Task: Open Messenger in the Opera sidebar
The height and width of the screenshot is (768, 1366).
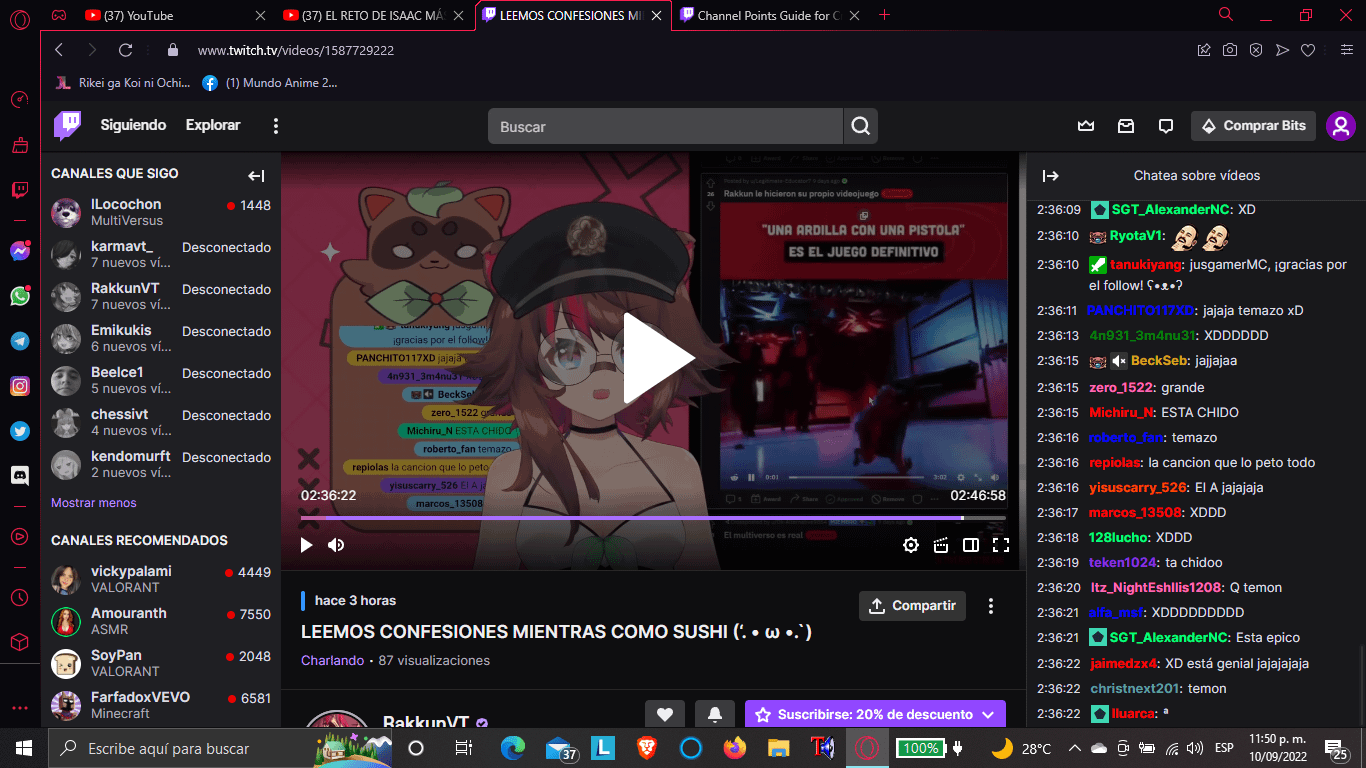Action: coord(19,252)
